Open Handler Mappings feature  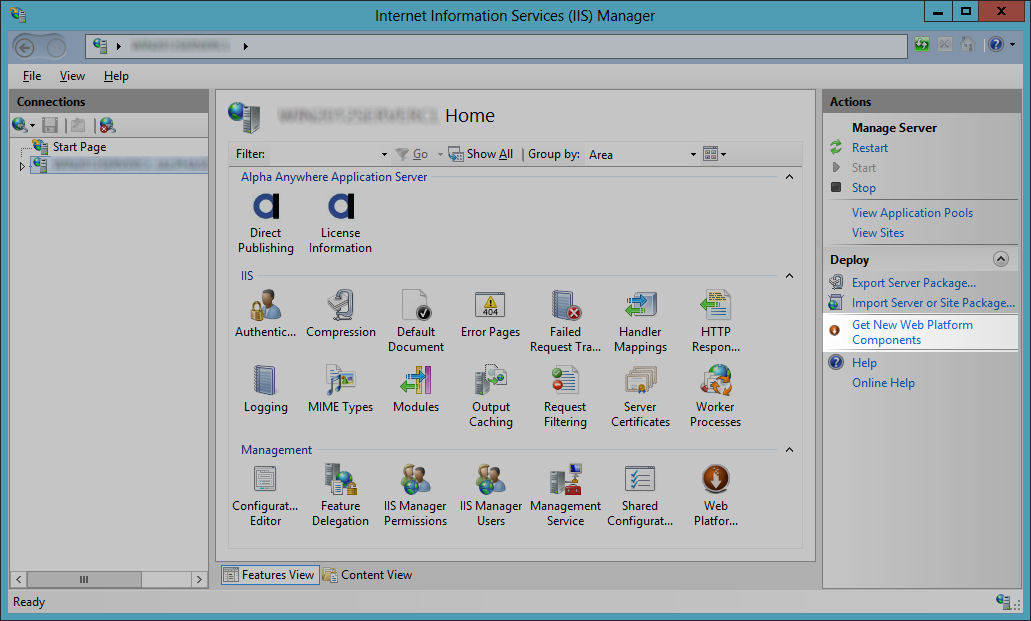[x=640, y=322]
